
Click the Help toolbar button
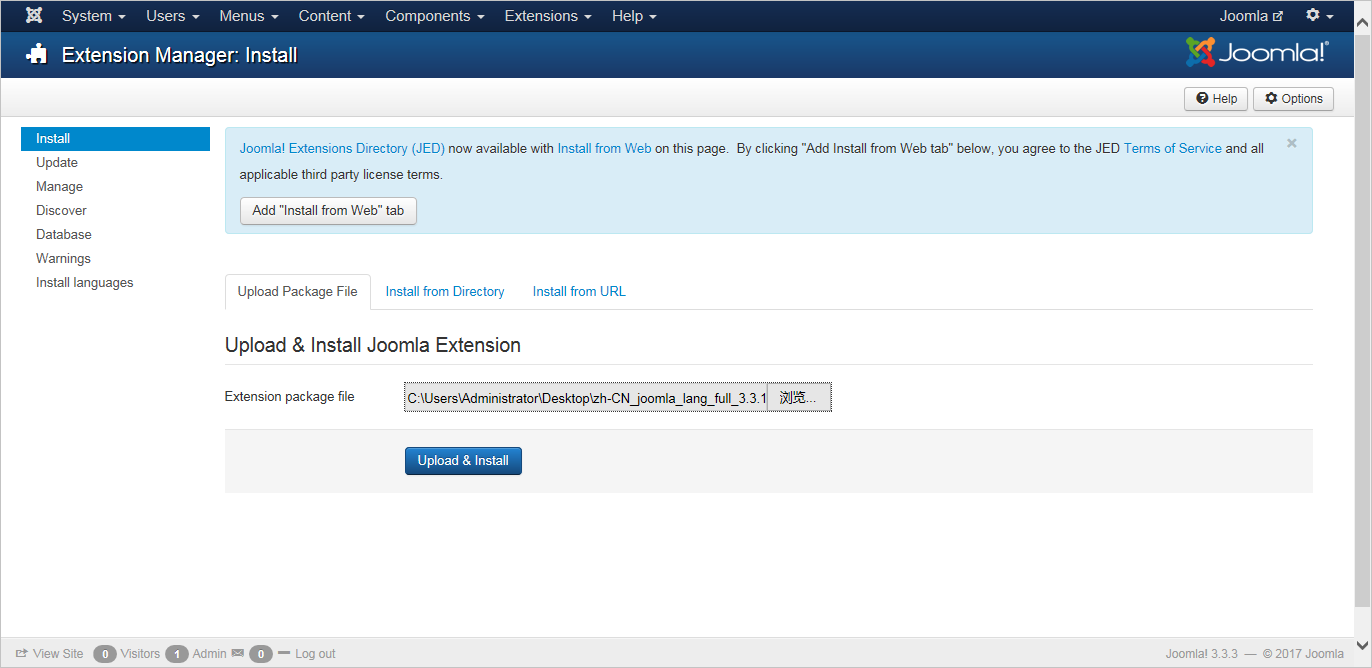tap(1216, 99)
